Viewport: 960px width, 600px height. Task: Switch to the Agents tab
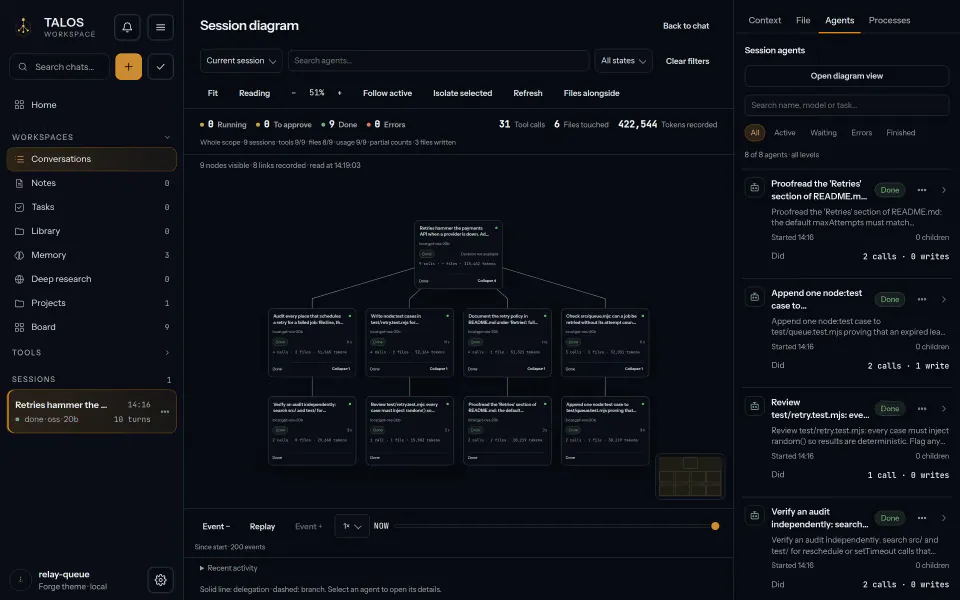[x=839, y=20]
